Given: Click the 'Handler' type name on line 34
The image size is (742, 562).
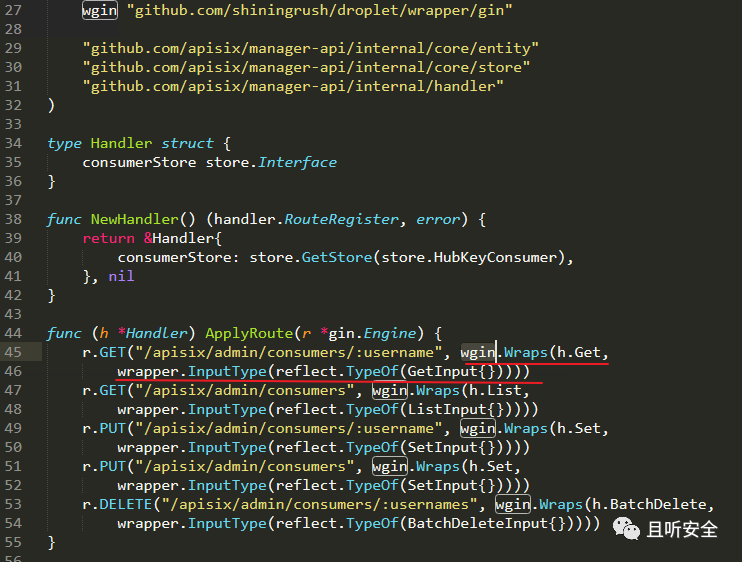Looking at the screenshot, I should click(x=121, y=143).
